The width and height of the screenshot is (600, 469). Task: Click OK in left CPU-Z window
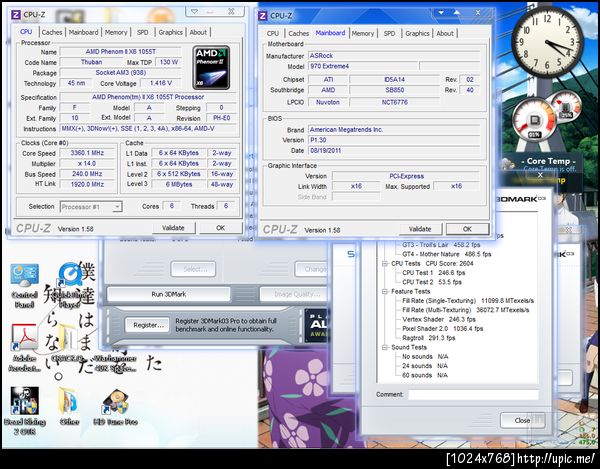(221, 228)
